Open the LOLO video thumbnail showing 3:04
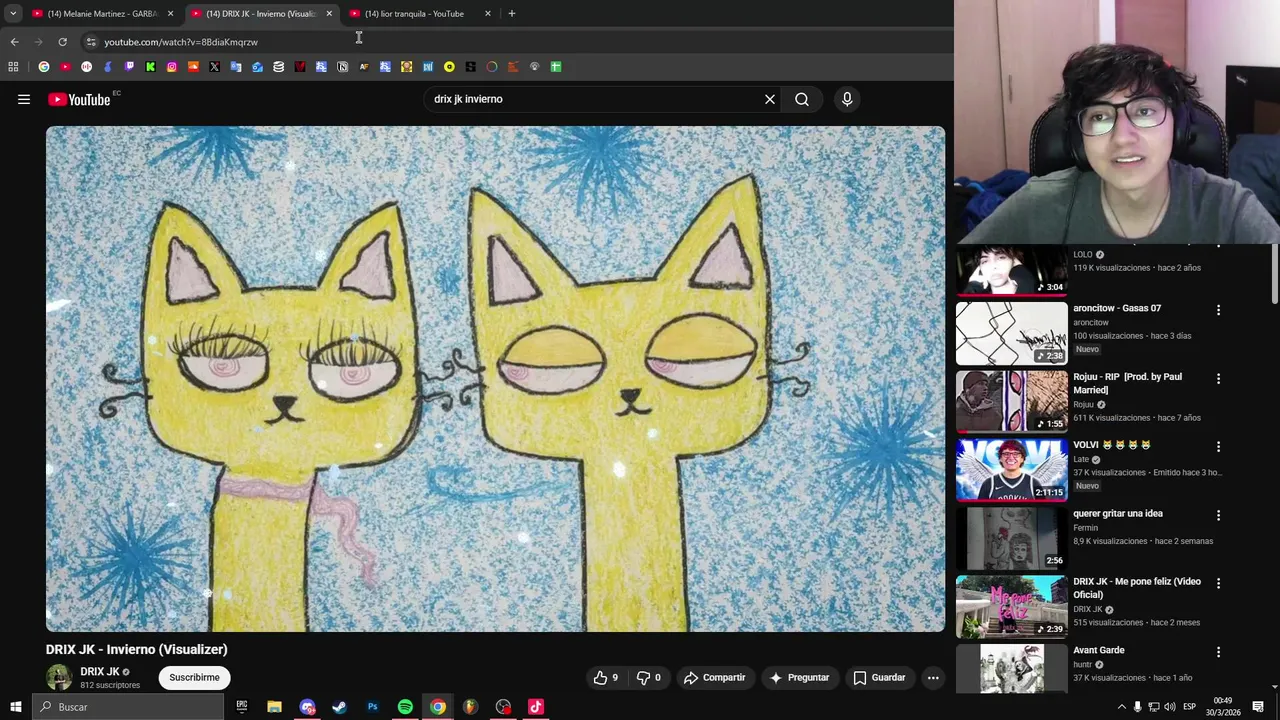Viewport: 1280px width, 720px height. pos(1011,271)
